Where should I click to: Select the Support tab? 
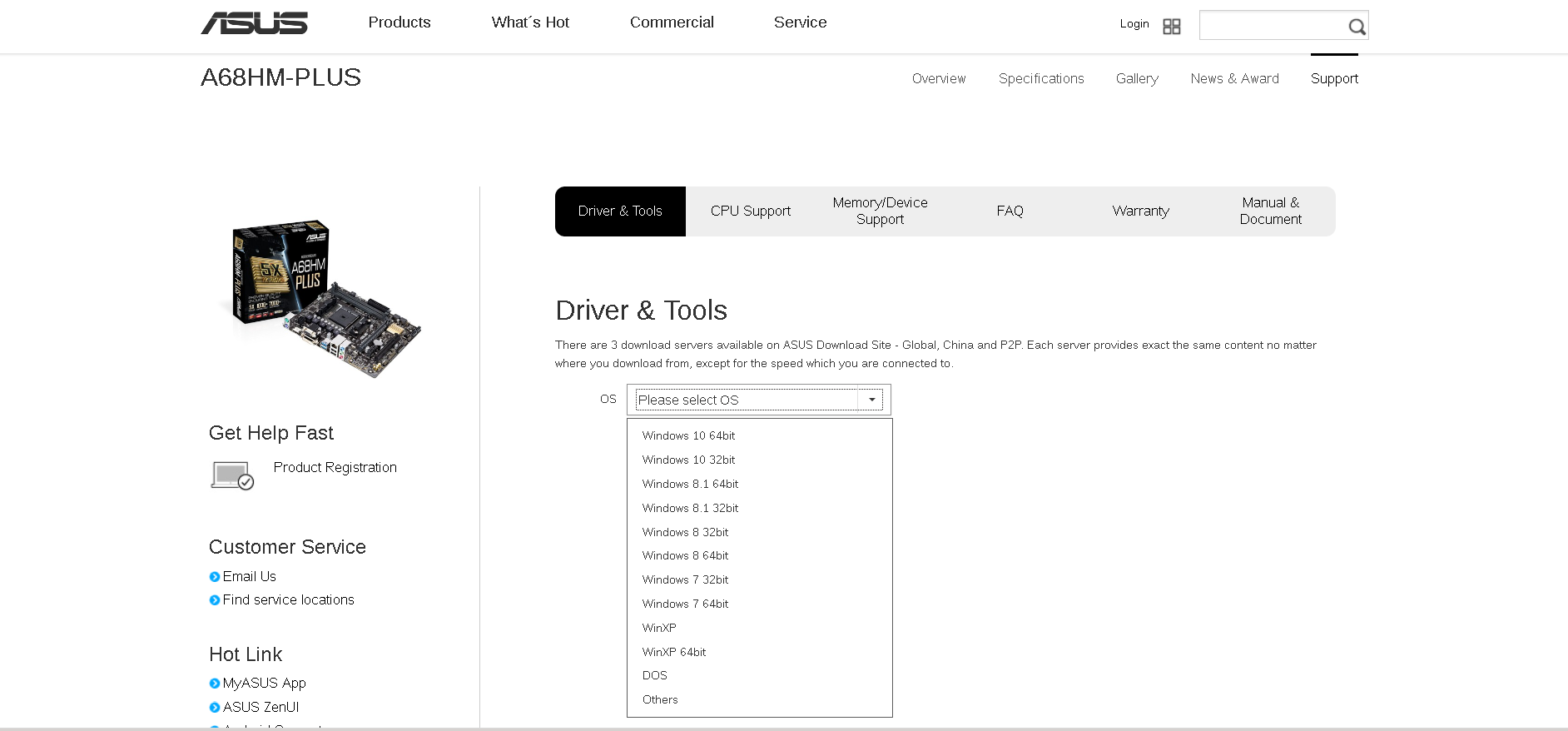pos(1334,78)
